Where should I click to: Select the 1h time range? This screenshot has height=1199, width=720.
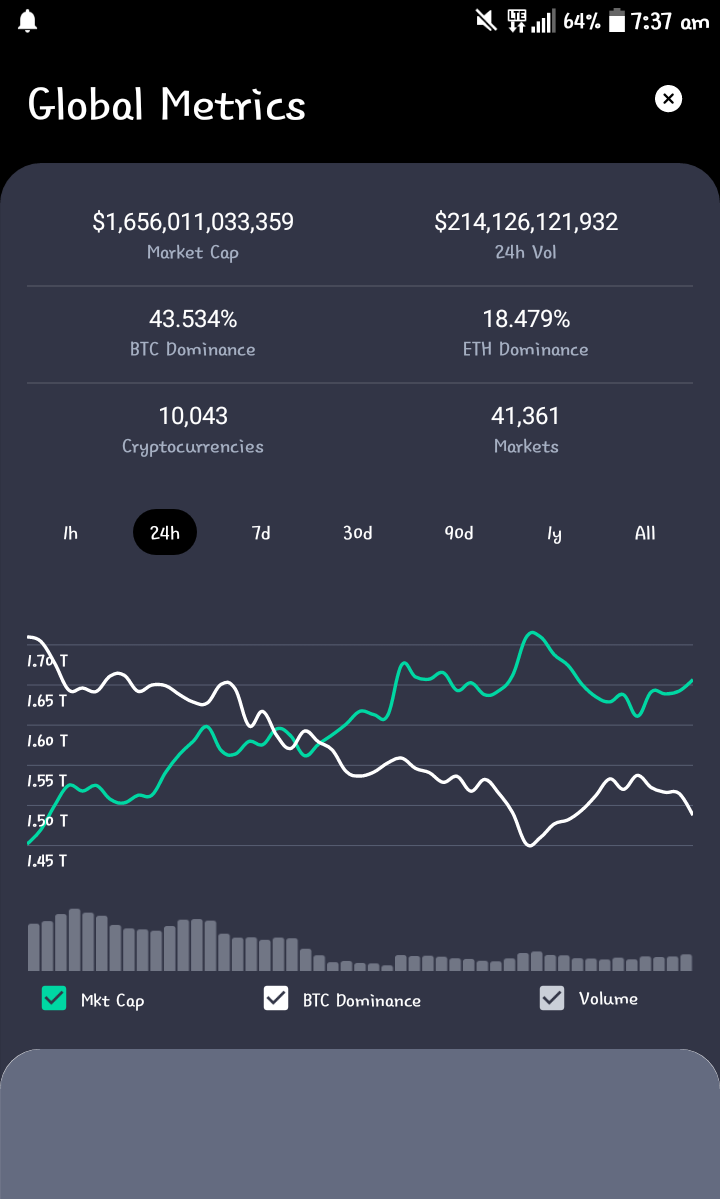[70, 533]
